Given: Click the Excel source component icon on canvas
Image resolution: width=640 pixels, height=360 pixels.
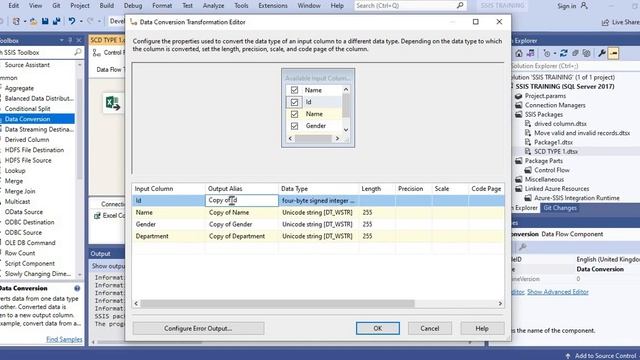Looking at the screenshot, I should pos(113,103).
